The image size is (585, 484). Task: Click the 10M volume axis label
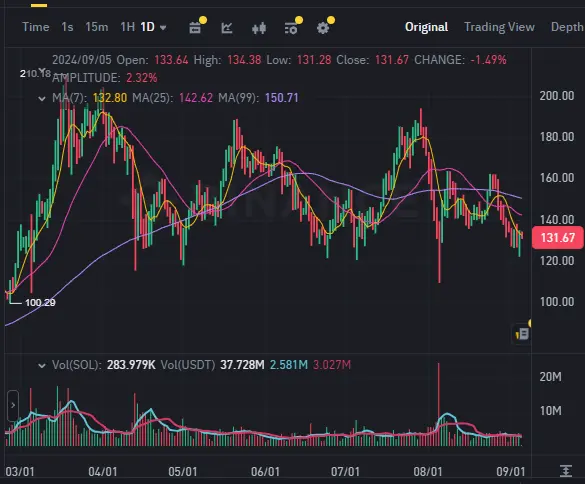click(x=550, y=411)
